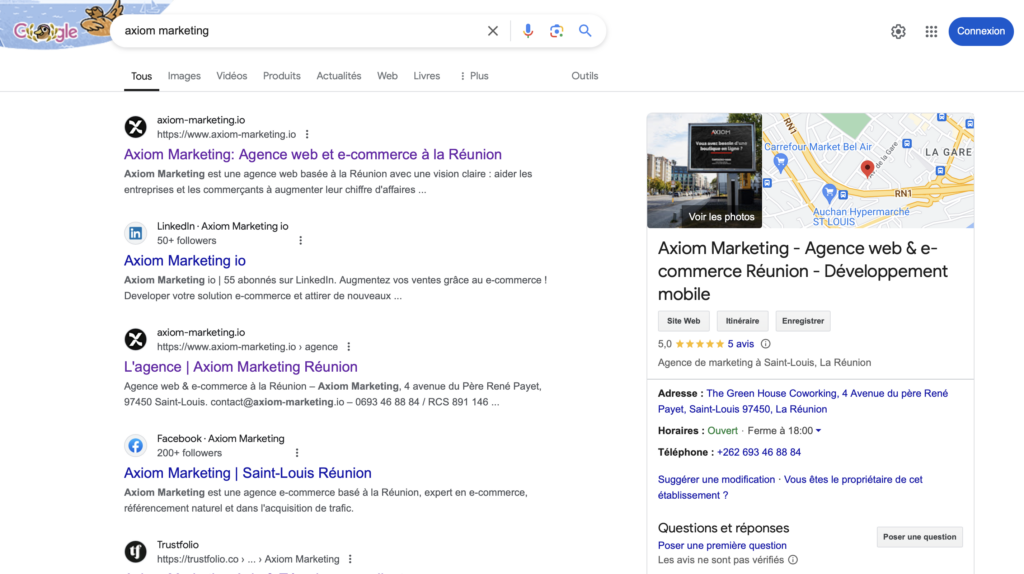The image size is (1024, 574).
Task: Click Poser une première question link
Action: coord(722,545)
